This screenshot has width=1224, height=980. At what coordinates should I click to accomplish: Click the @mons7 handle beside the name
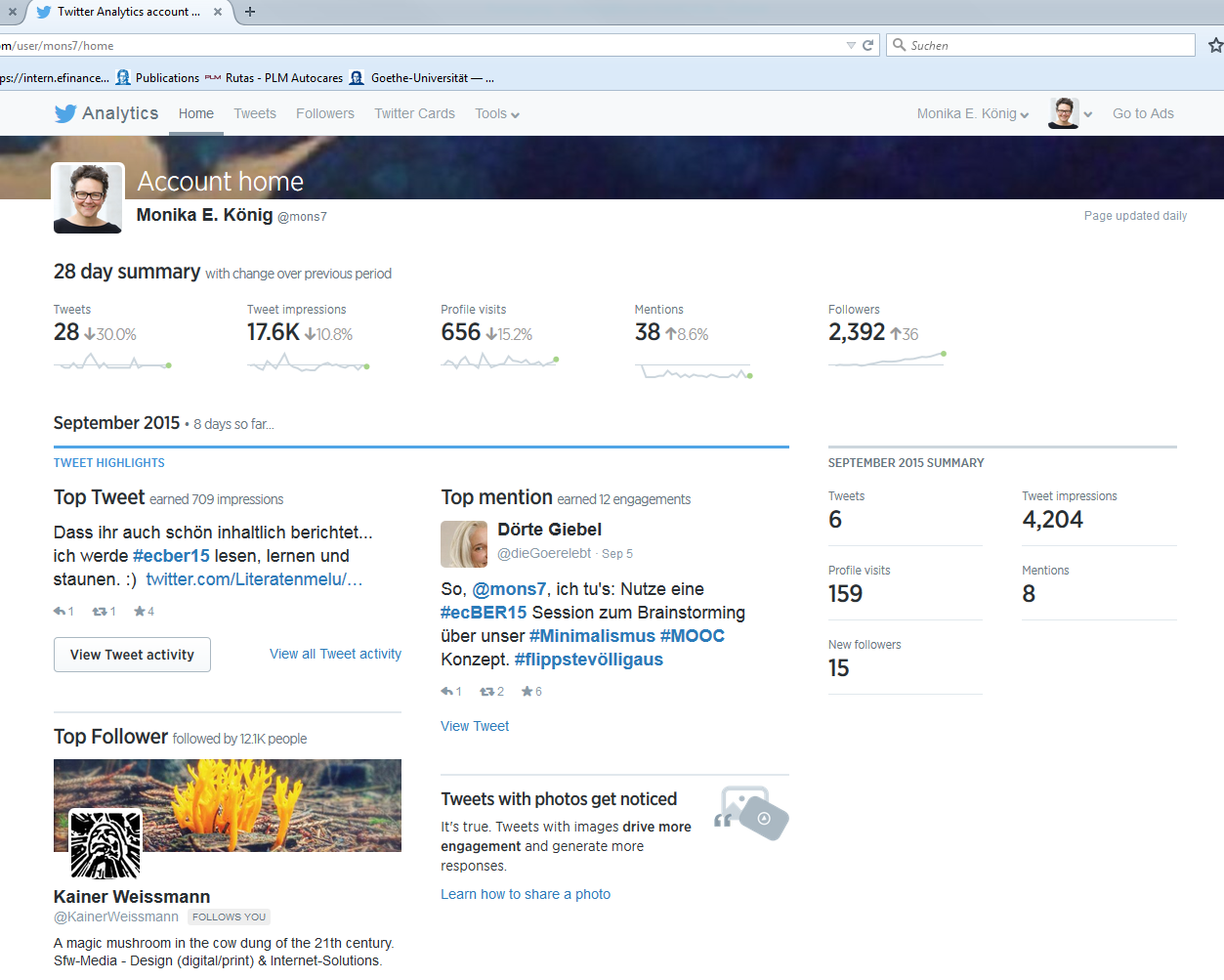[x=302, y=217]
